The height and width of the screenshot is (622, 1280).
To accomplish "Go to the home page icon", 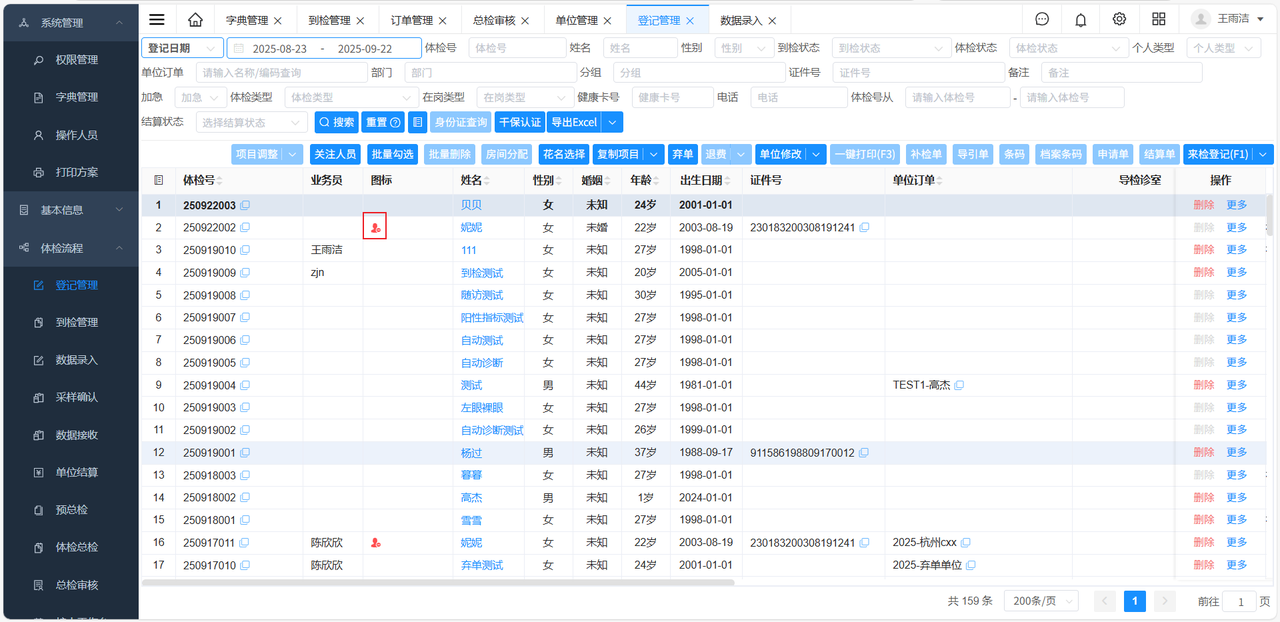I will click(x=195, y=19).
